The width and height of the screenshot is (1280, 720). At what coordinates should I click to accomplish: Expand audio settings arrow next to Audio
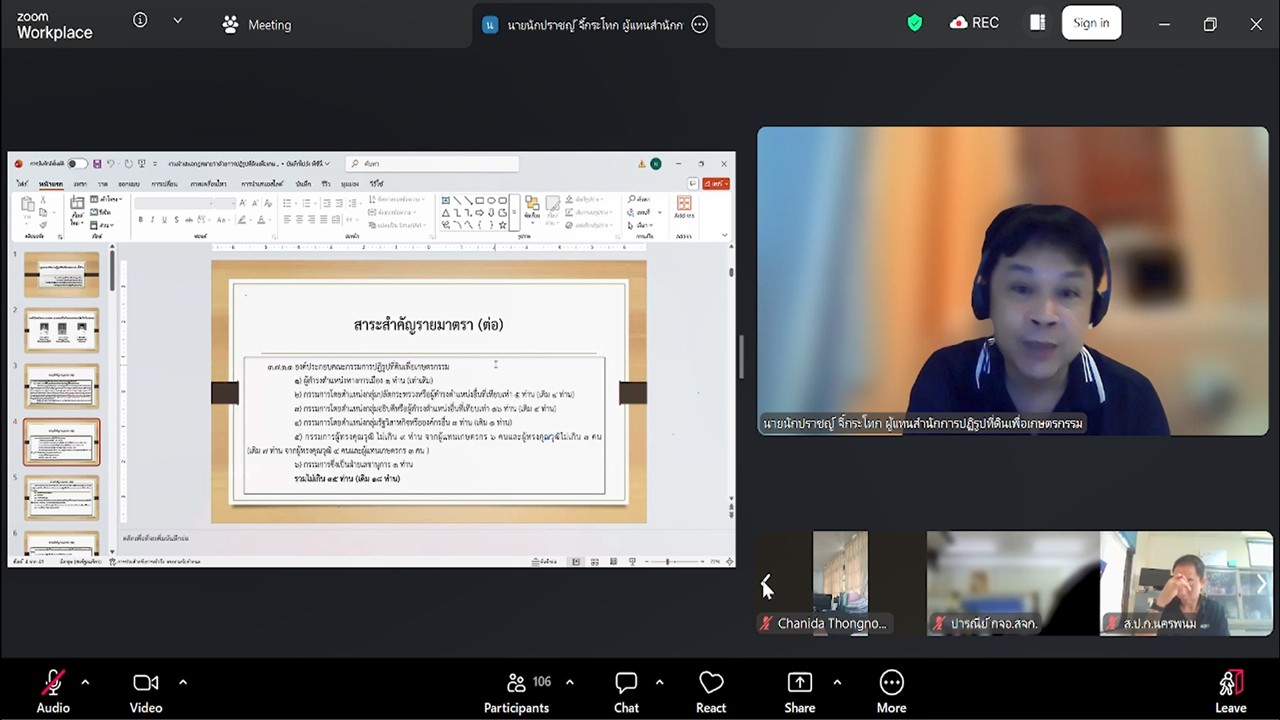click(85, 682)
